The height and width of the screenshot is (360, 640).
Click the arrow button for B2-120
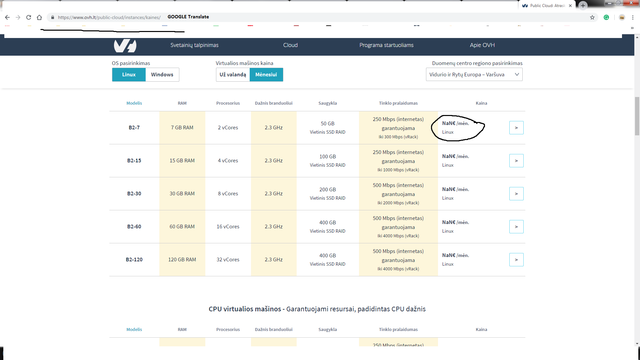tap(516, 260)
